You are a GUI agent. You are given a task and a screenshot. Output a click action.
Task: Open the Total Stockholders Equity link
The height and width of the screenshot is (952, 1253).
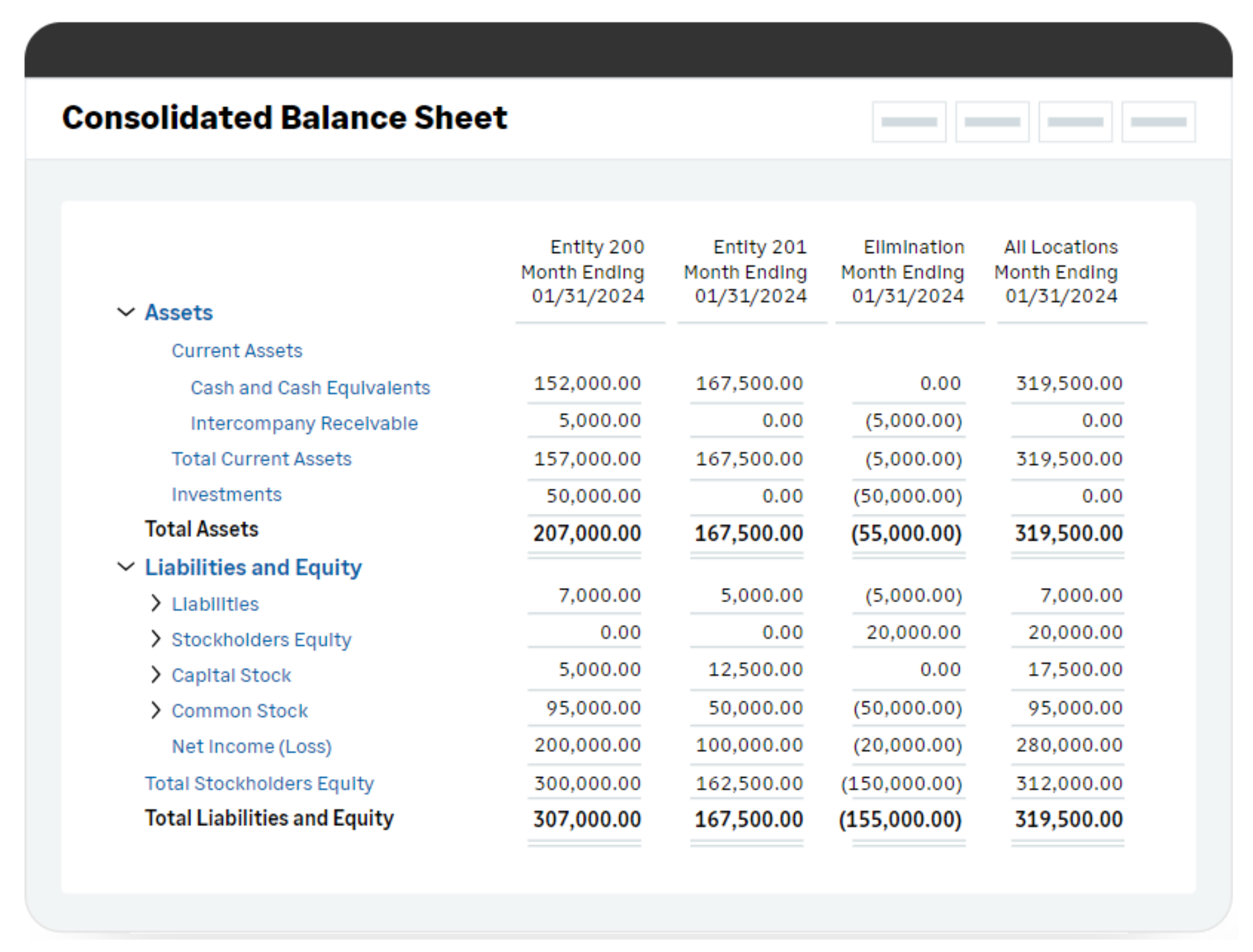pos(259,783)
